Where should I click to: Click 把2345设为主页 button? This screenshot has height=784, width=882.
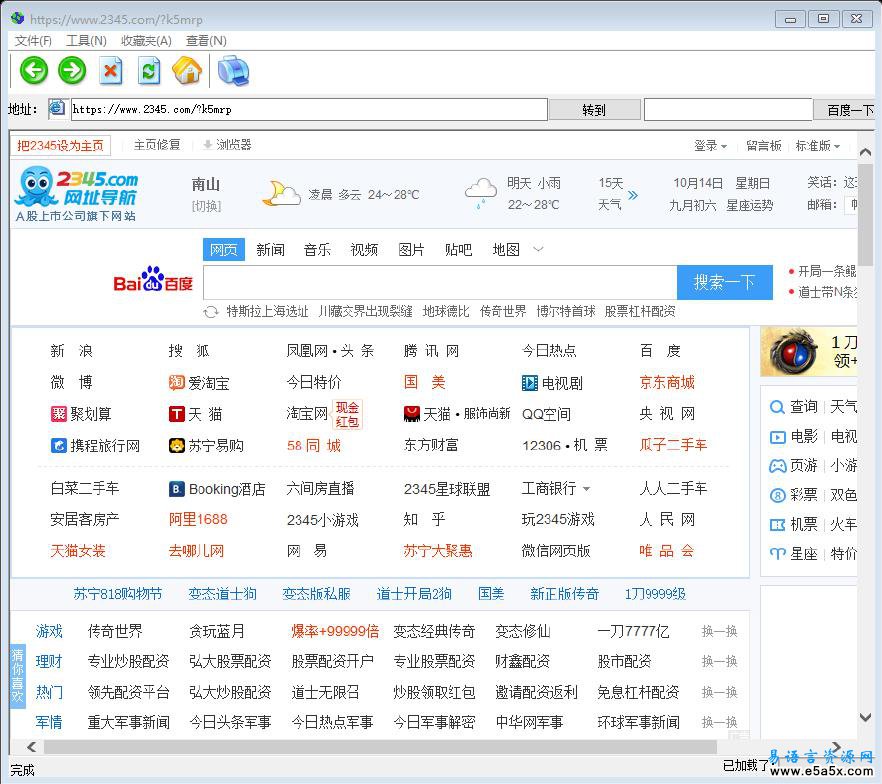60,146
